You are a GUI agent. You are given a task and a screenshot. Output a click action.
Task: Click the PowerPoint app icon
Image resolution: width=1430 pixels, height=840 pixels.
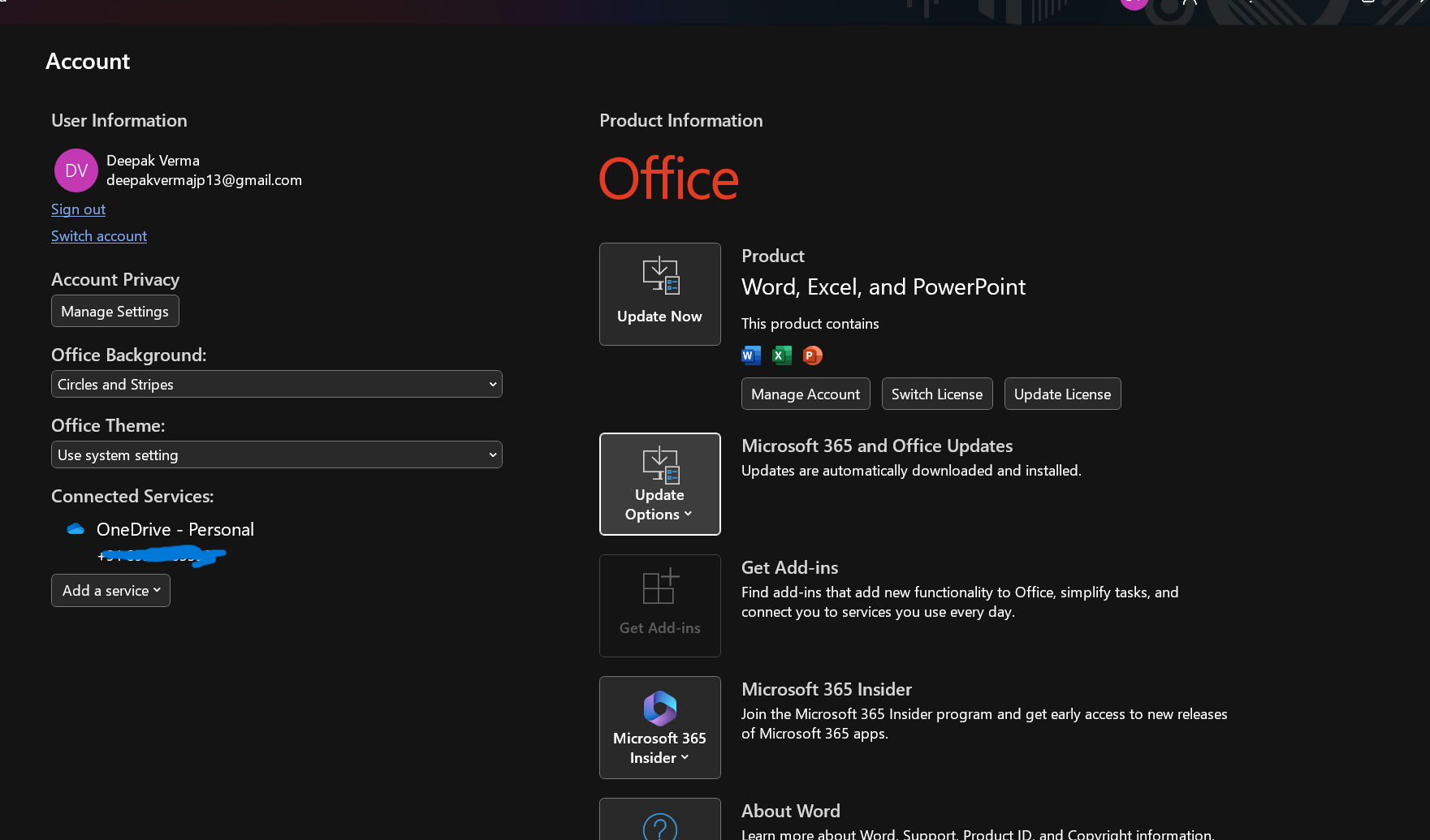pyautogui.click(x=812, y=355)
